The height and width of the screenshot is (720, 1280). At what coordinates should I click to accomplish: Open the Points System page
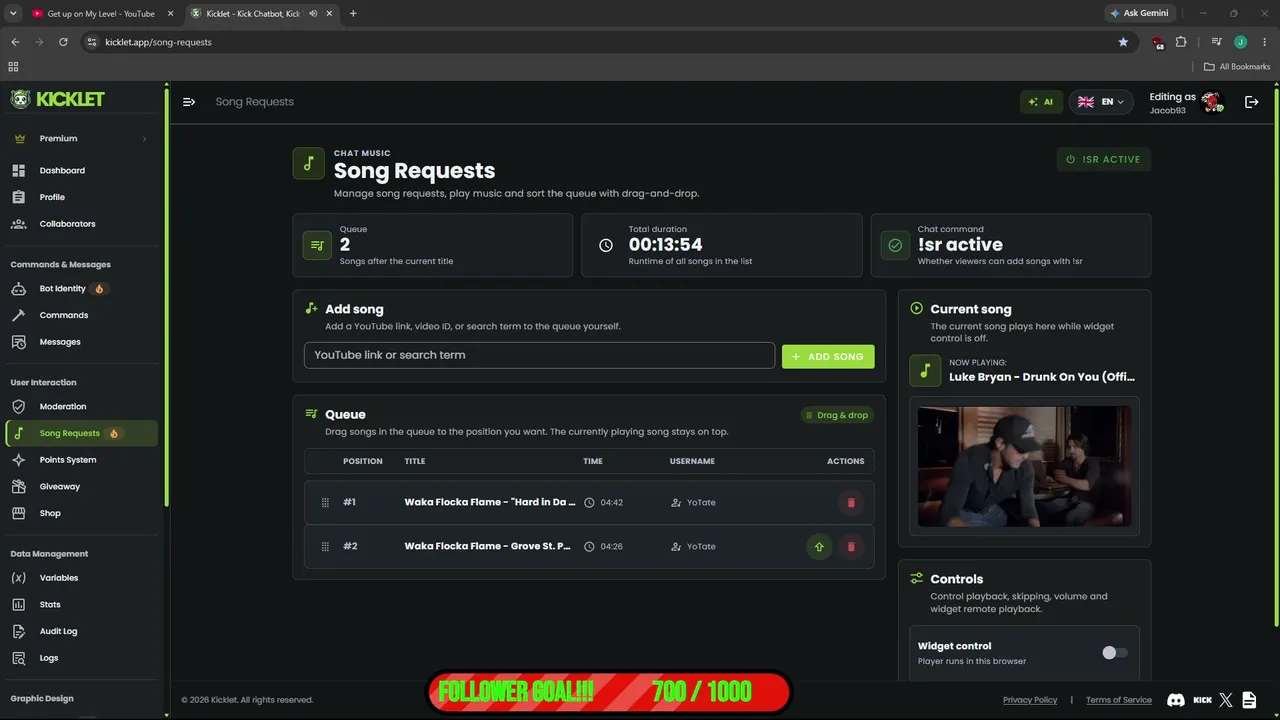pos(68,460)
